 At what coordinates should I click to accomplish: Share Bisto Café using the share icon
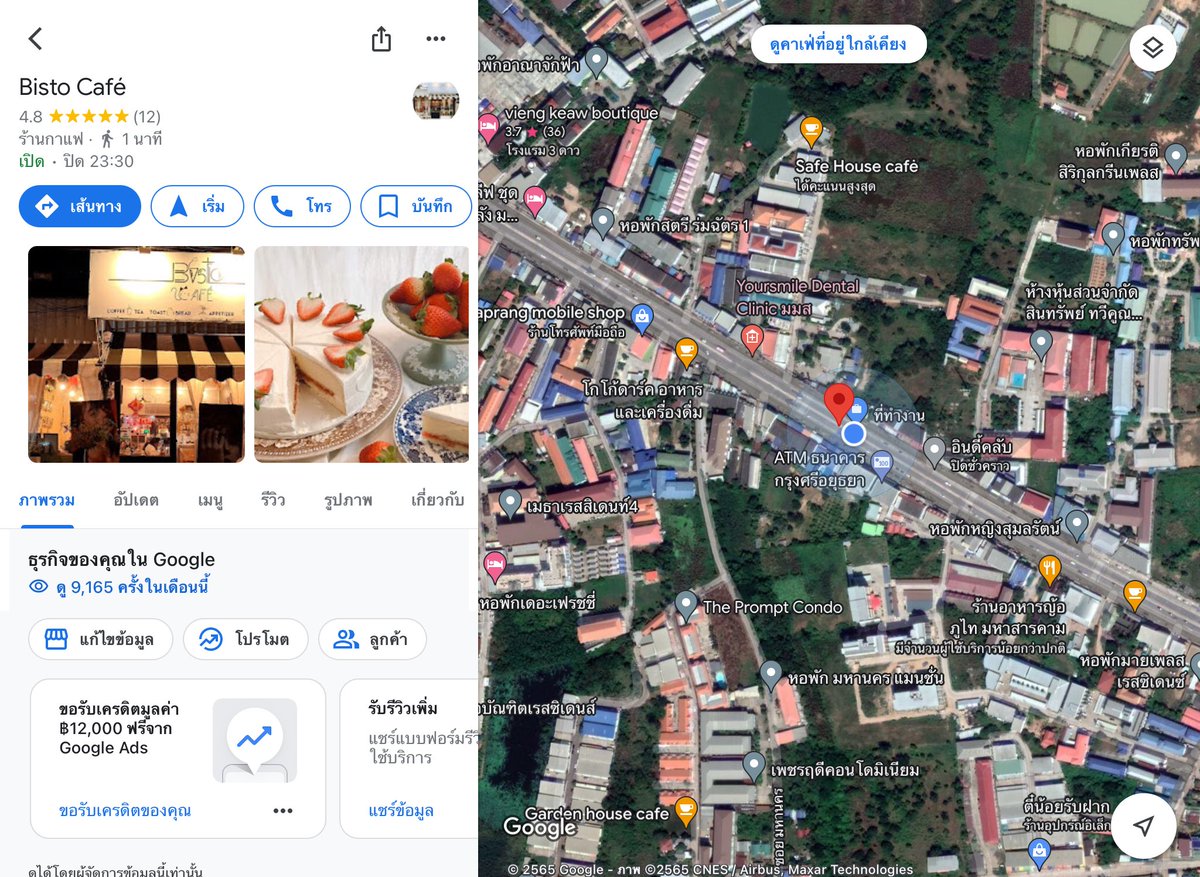pyautogui.click(x=381, y=39)
